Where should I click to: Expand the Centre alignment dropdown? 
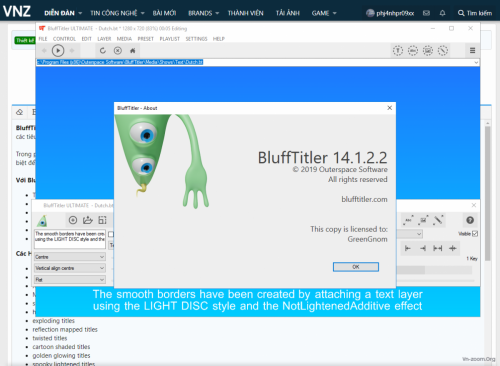point(70,257)
